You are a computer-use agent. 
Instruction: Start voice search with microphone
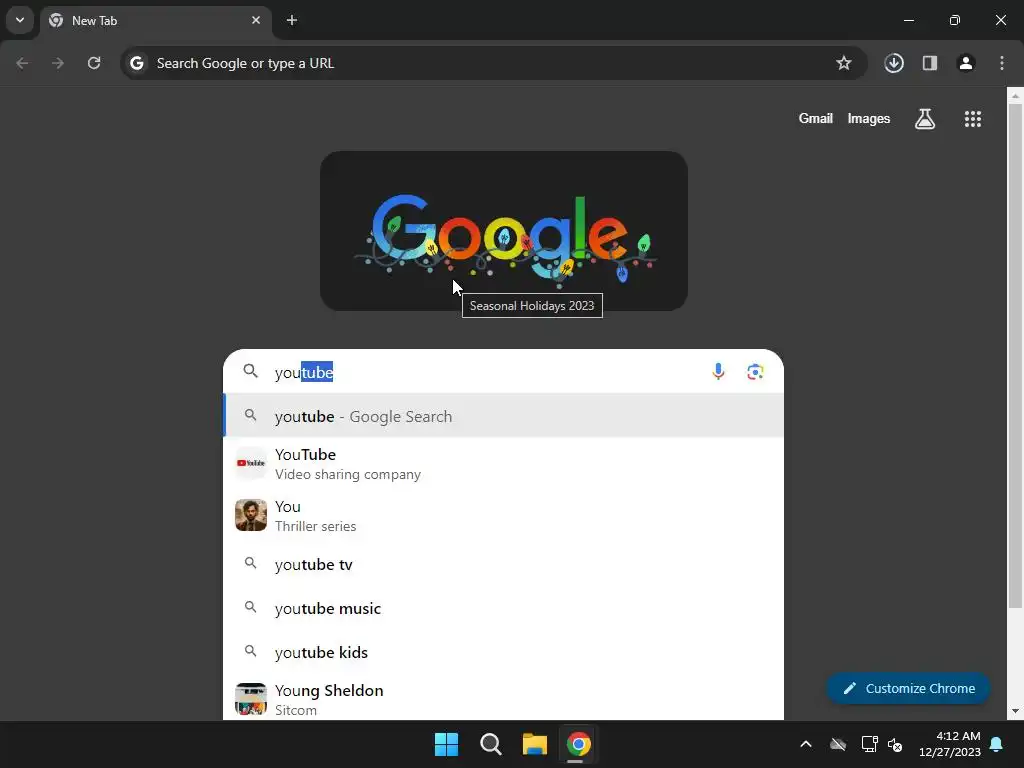[718, 372]
